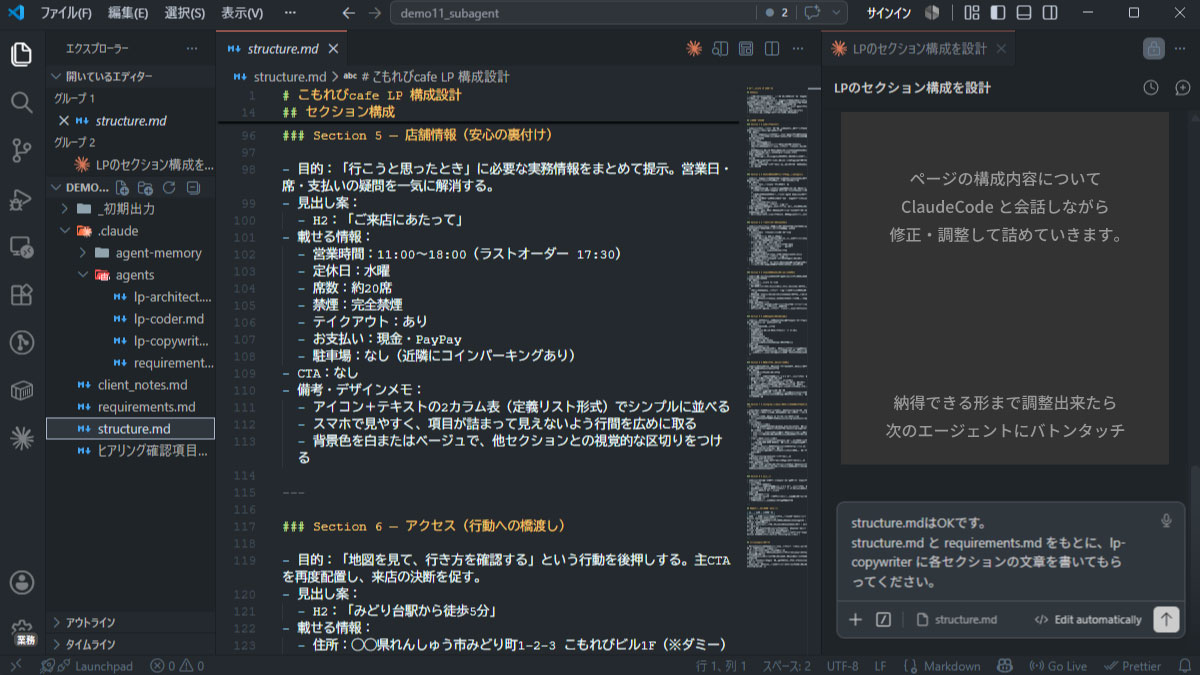1200x675 pixels.
Task: Open the Run and Debug view
Action: (21, 198)
